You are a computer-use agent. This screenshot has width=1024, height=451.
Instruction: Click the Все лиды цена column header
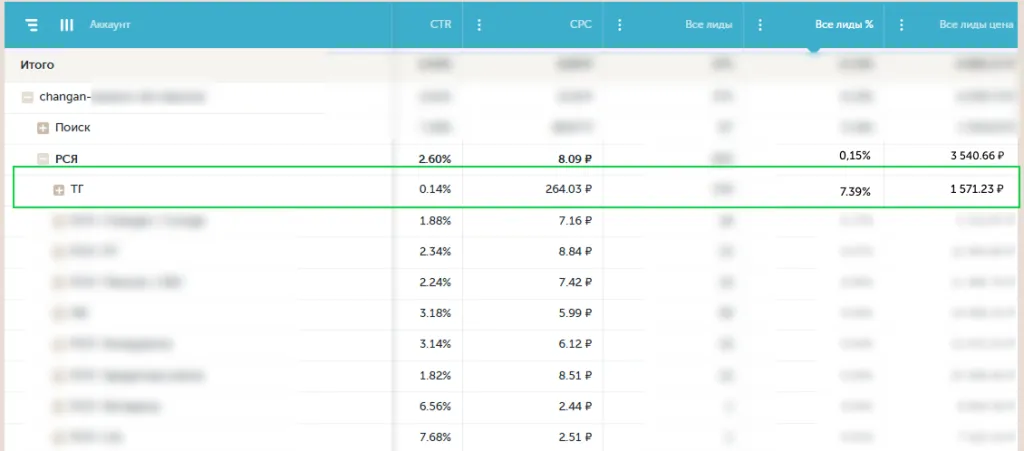tap(975, 25)
